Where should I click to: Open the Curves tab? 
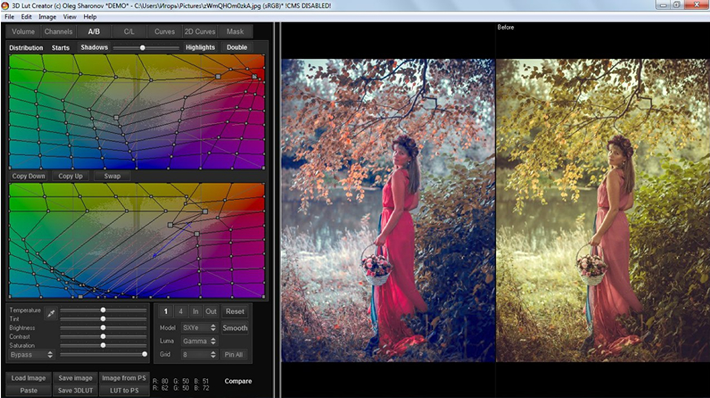pyautogui.click(x=164, y=31)
